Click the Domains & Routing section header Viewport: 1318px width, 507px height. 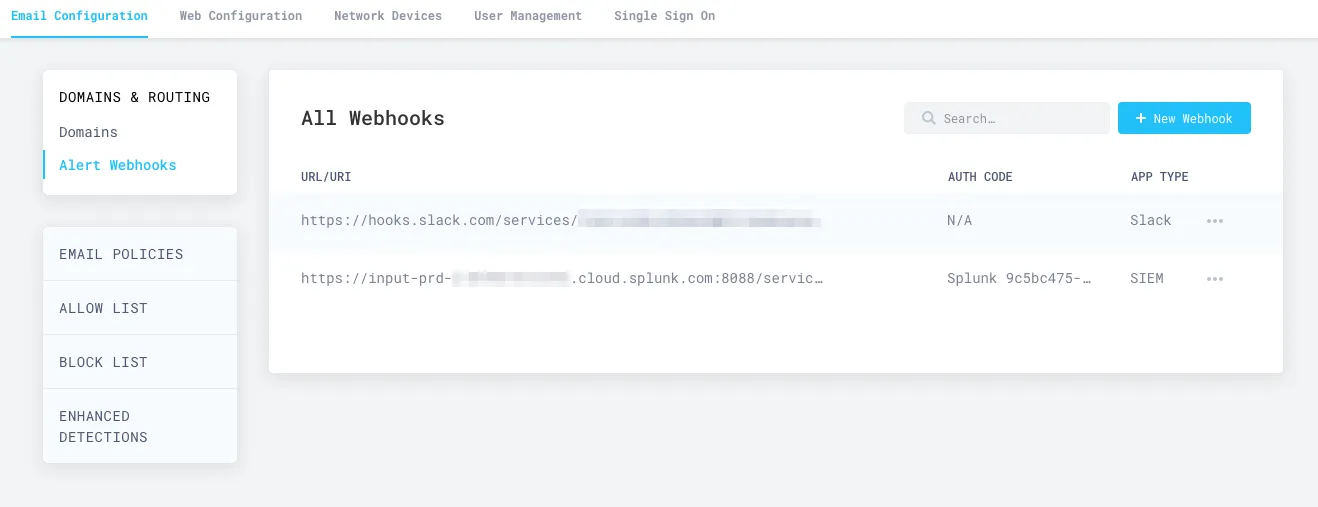(x=134, y=97)
